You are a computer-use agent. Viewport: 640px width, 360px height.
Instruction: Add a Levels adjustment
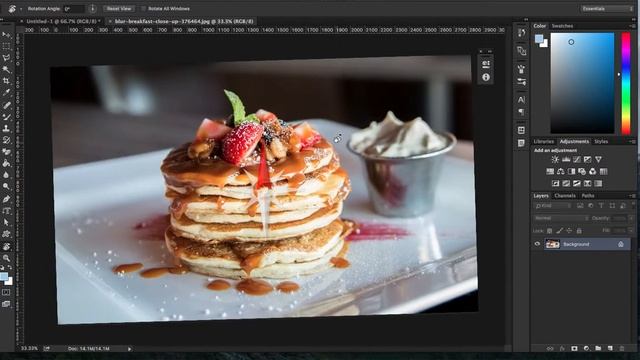tap(566, 160)
